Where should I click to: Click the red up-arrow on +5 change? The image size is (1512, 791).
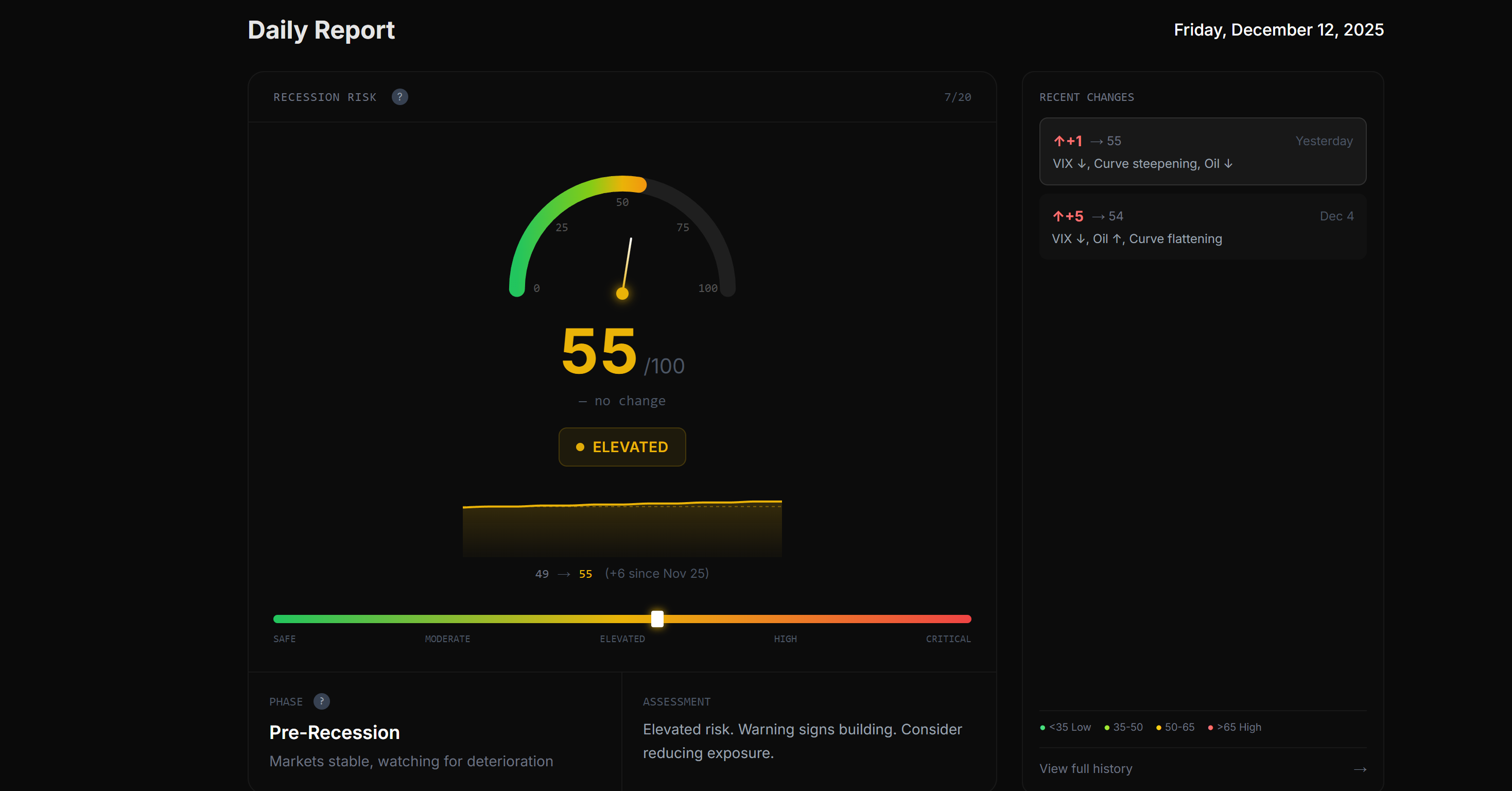tap(1058, 216)
